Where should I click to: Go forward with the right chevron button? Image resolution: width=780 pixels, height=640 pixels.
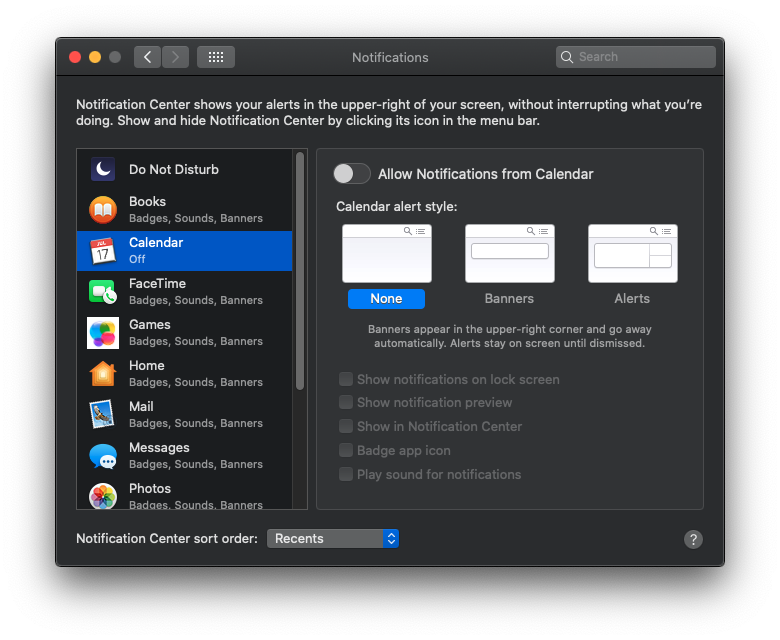(x=176, y=57)
